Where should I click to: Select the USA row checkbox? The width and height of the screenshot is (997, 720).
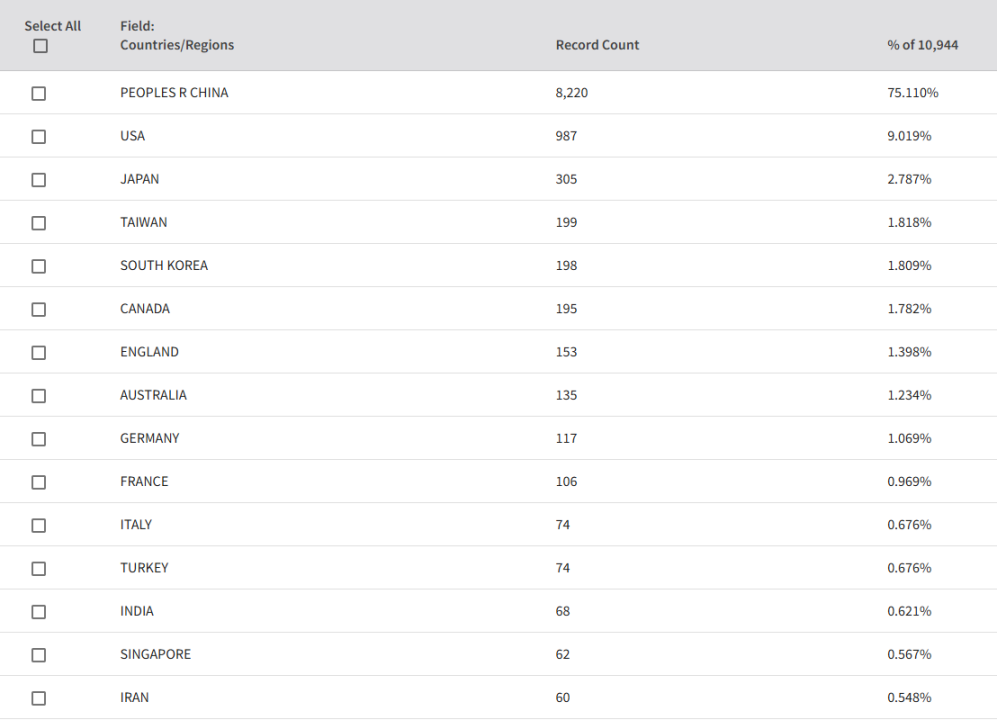[x=39, y=137]
